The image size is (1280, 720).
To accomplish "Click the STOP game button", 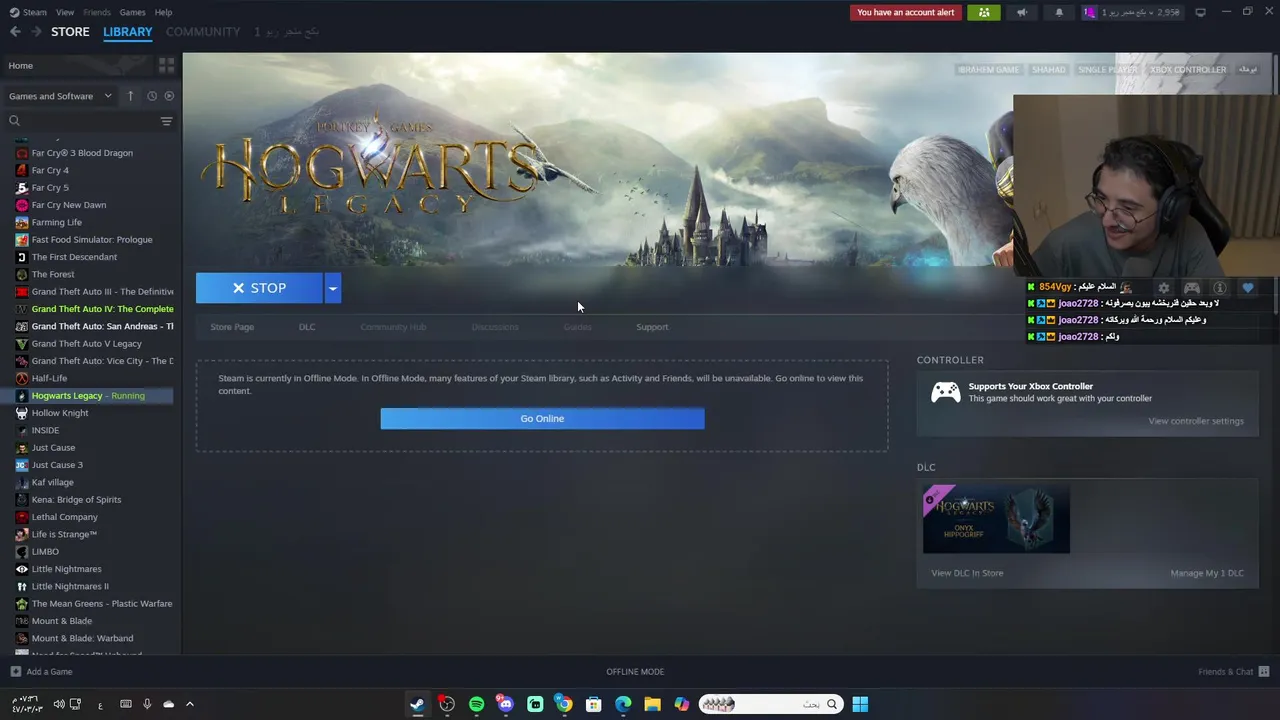I will pos(259,288).
